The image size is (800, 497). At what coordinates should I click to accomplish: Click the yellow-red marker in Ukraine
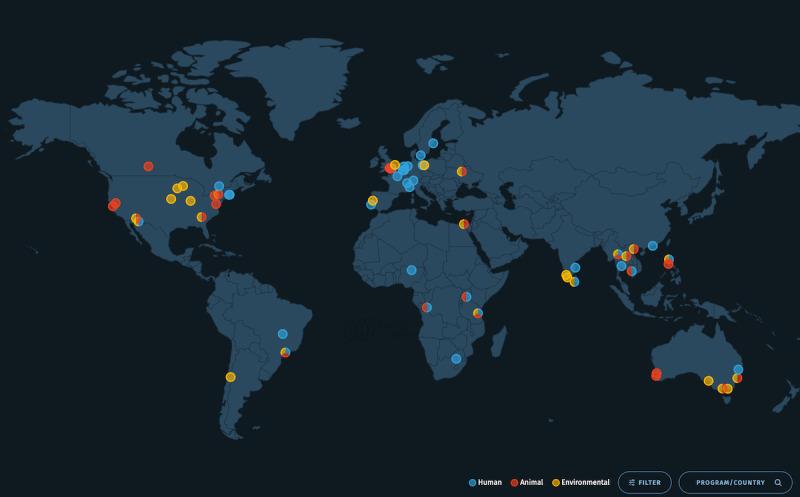(462, 171)
